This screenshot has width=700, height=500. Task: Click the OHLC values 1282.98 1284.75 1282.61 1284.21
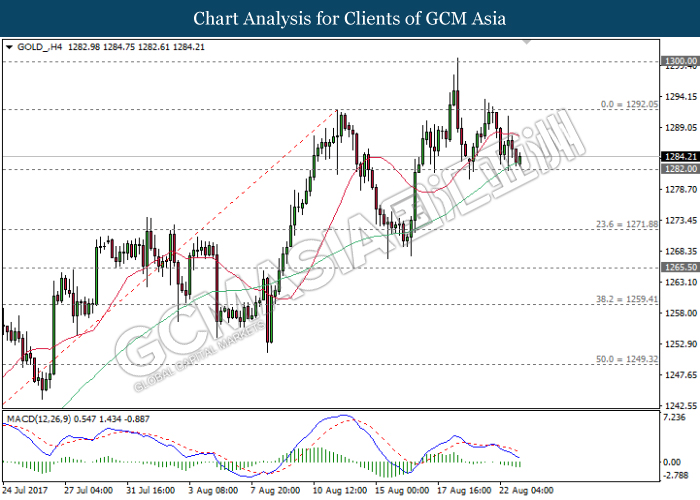136,47
